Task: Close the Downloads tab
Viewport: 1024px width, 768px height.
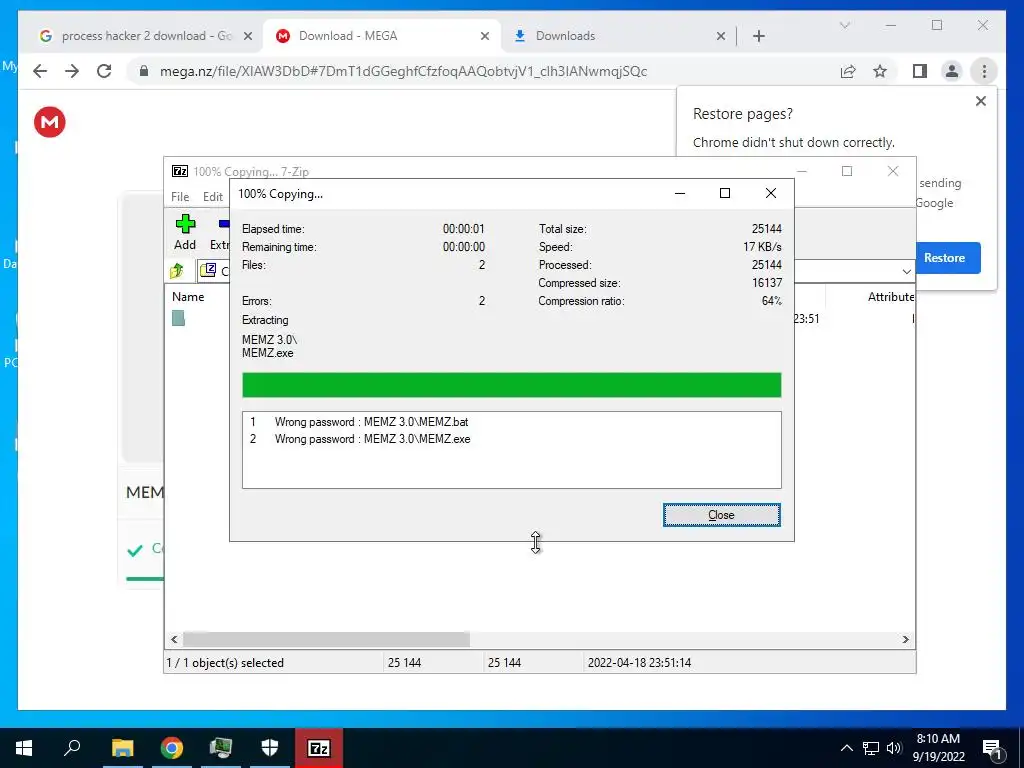Action: coord(720,36)
